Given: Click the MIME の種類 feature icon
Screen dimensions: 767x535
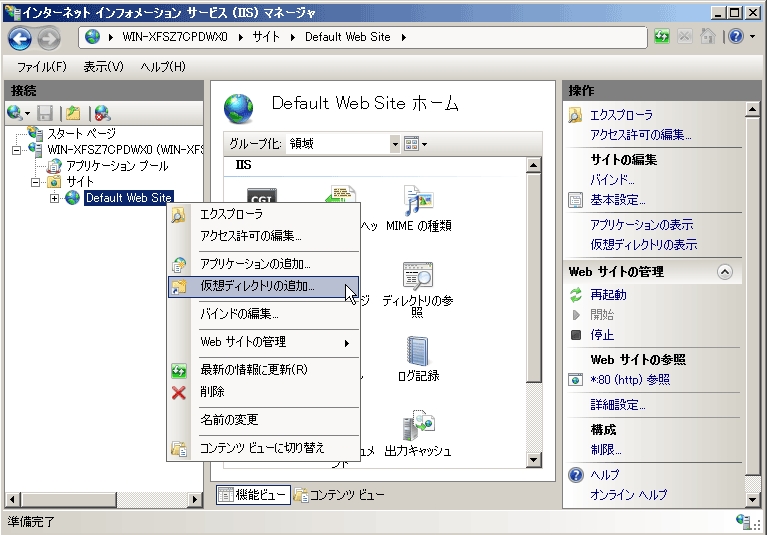Looking at the screenshot, I should pyautogui.click(x=417, y=204).
